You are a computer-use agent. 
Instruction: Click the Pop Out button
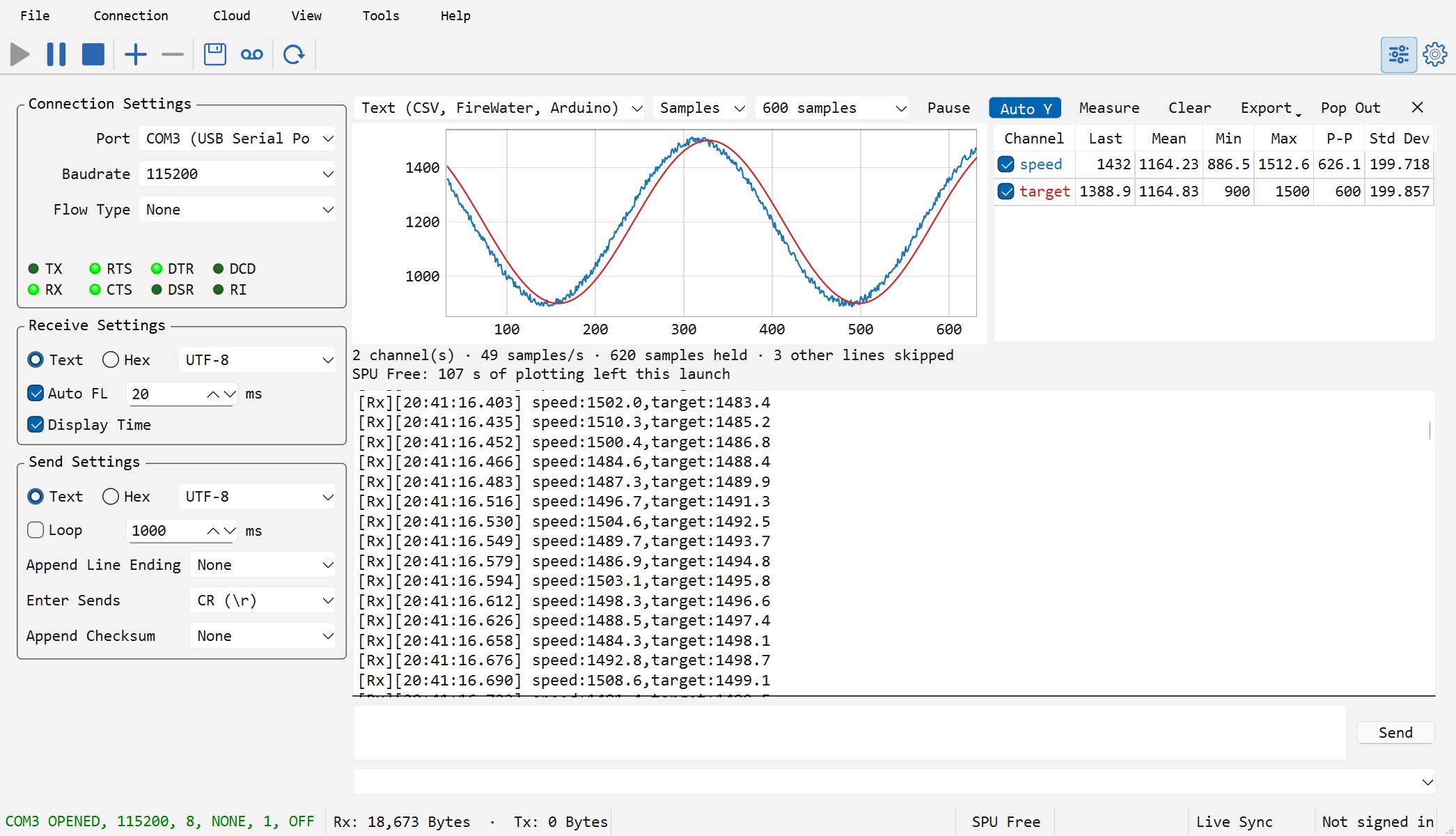point(1351,108)
